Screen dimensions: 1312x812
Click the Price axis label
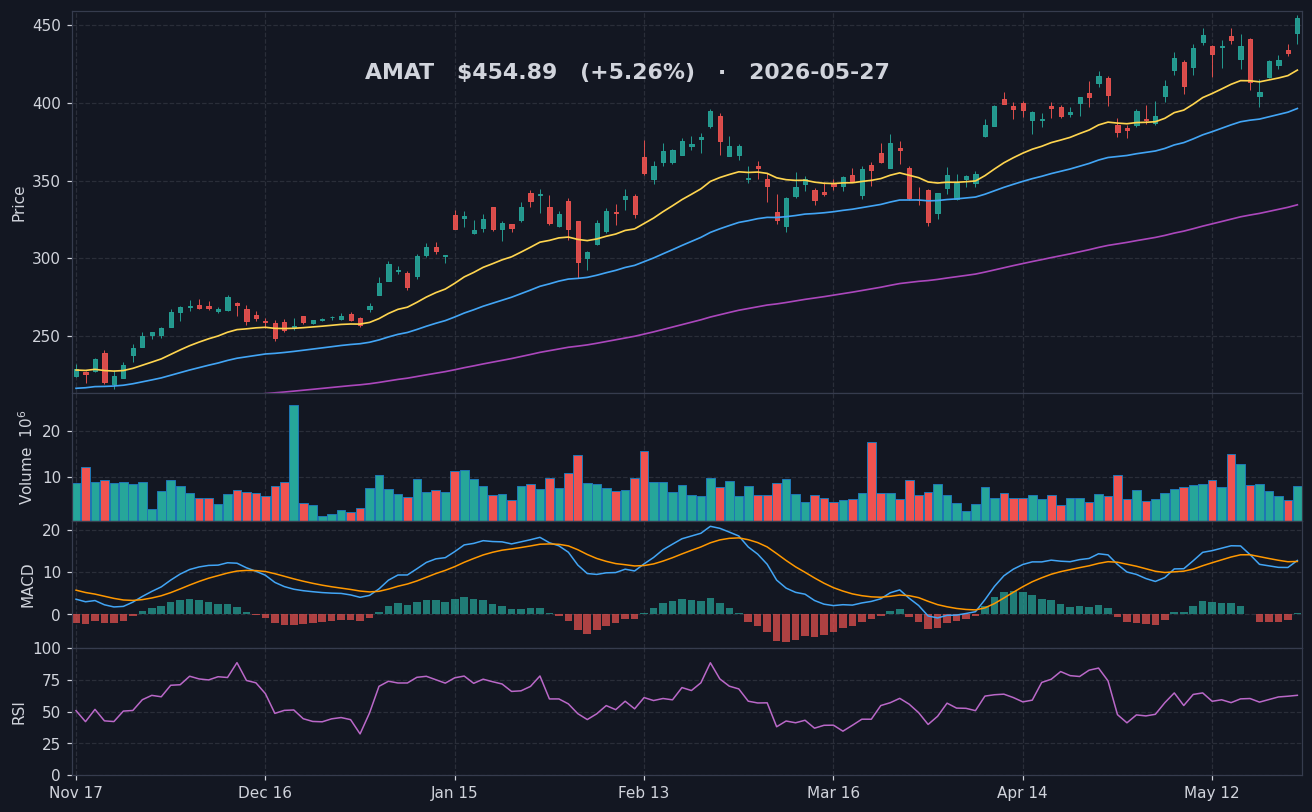19,203
